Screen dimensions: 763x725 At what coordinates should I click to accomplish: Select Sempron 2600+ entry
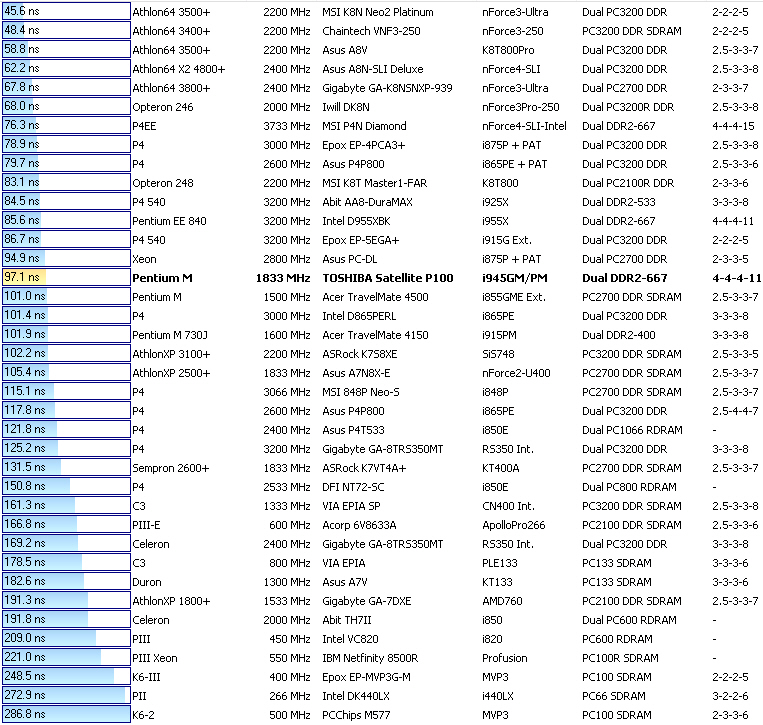tap(170, 468)
